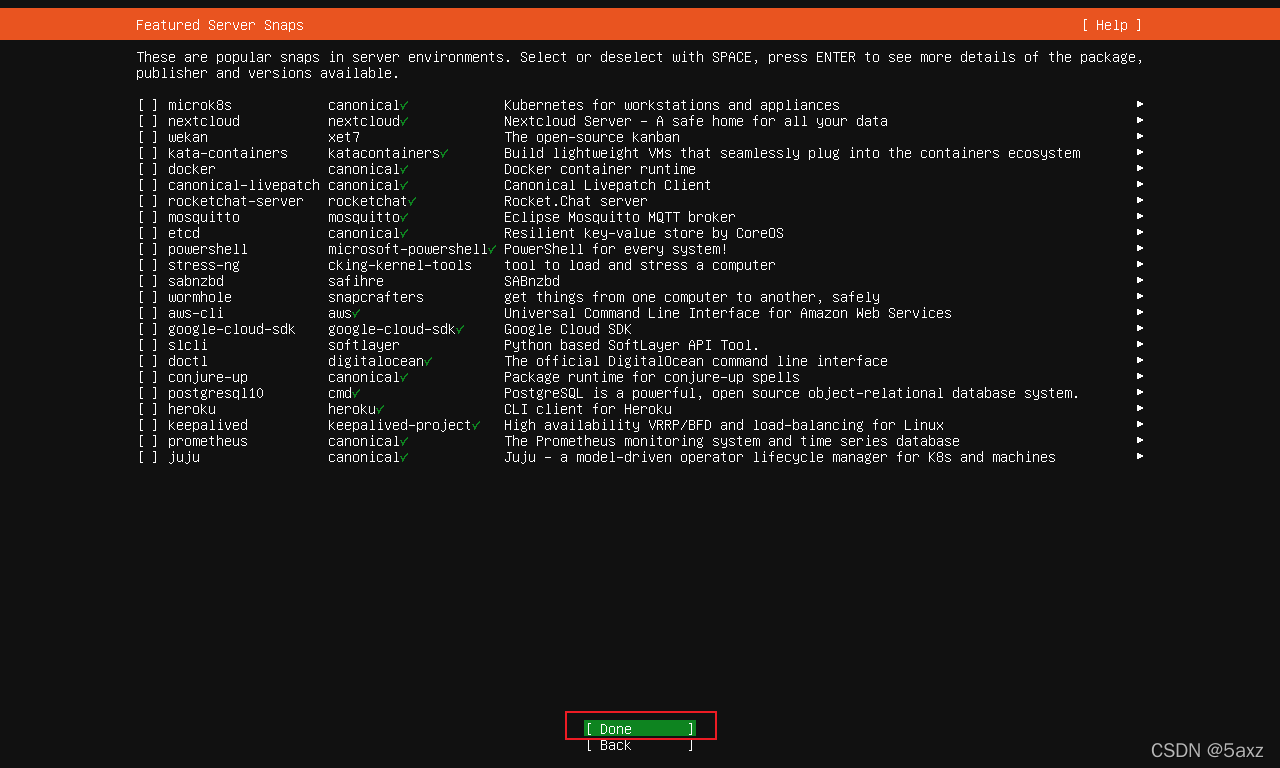This screenshot has width=1280, height=768.
Task: Enable the docker snap checkbox
Action: (148, 169)
